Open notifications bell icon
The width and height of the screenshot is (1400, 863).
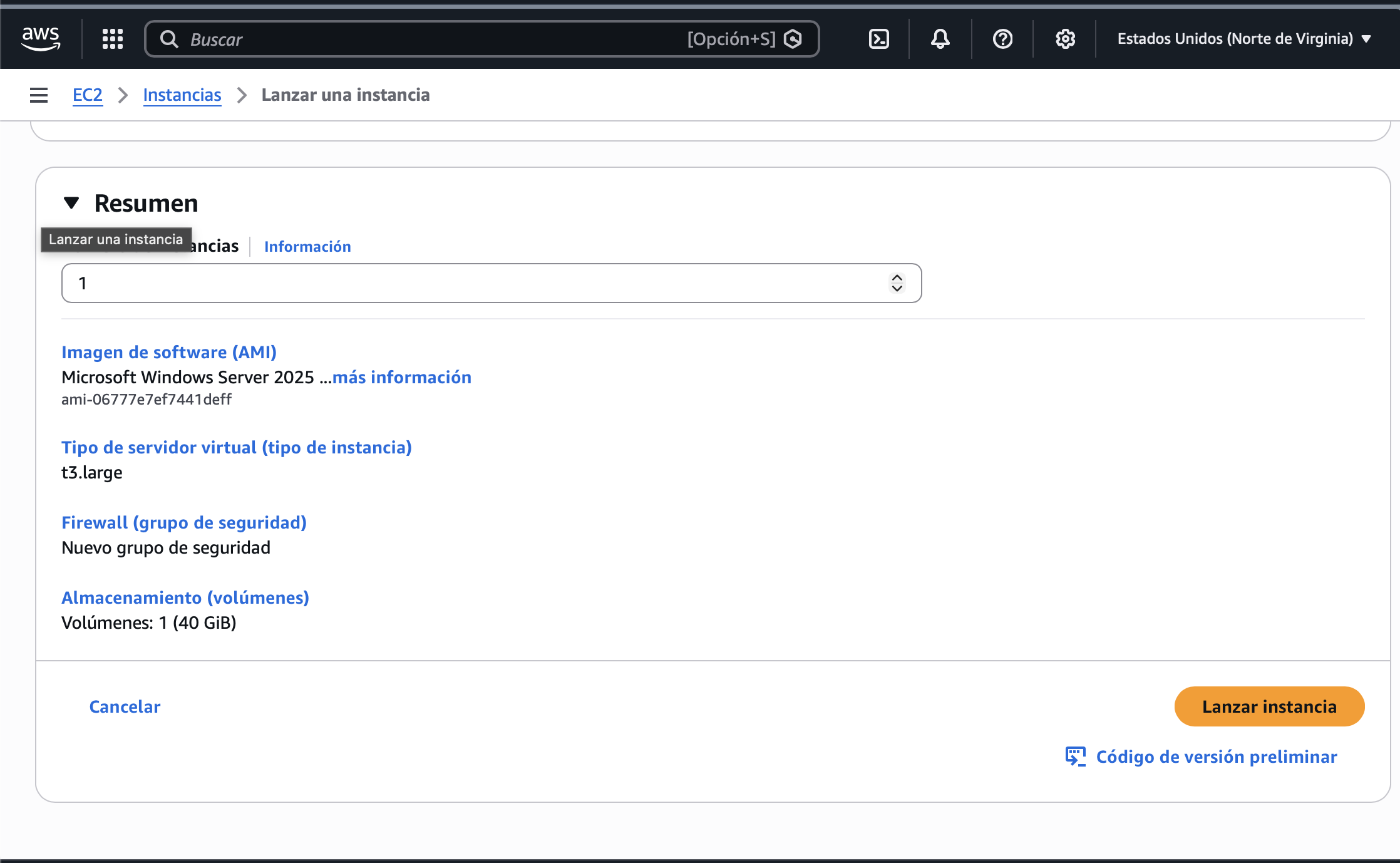940,39
